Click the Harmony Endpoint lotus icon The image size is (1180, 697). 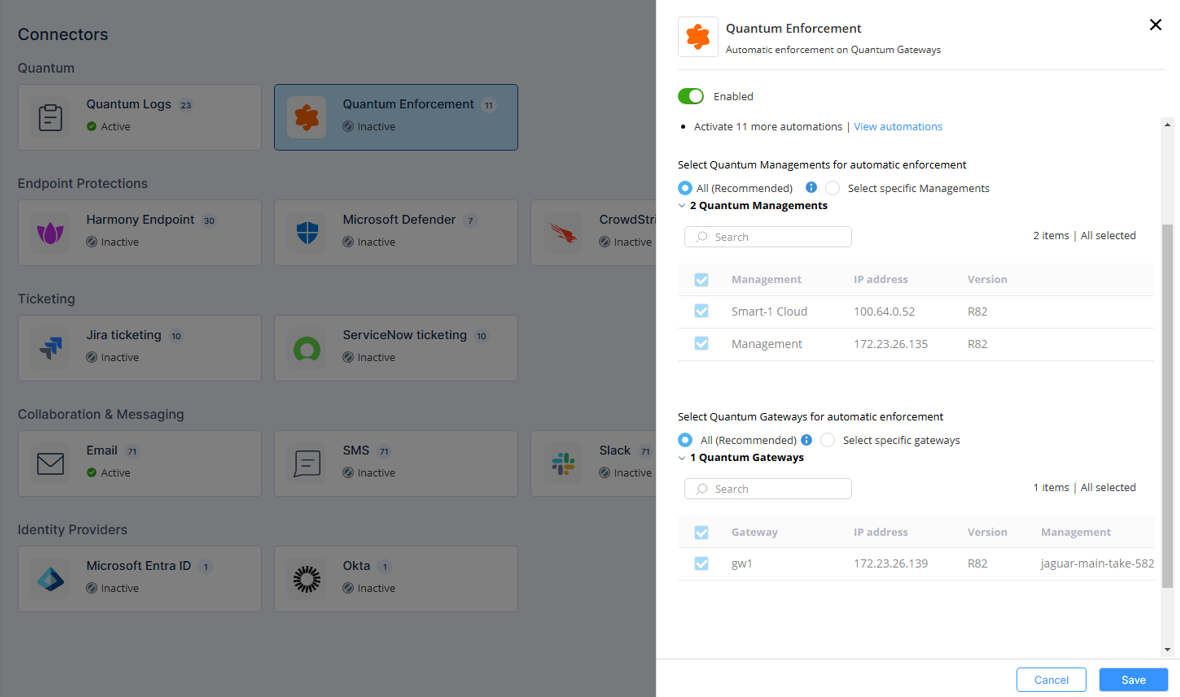50,233
